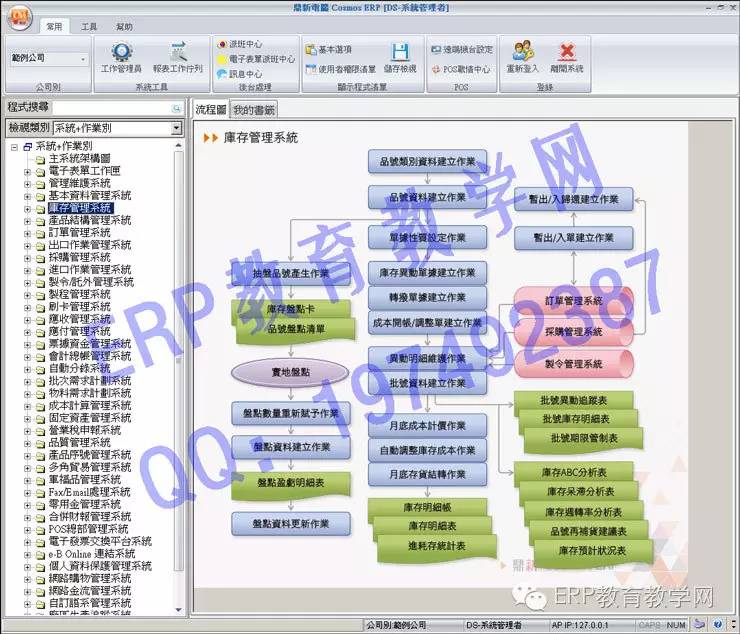Open the round application logo menu
Image resolution: width=740 pixels, height=634 pixels.
(x=20, y=14)
